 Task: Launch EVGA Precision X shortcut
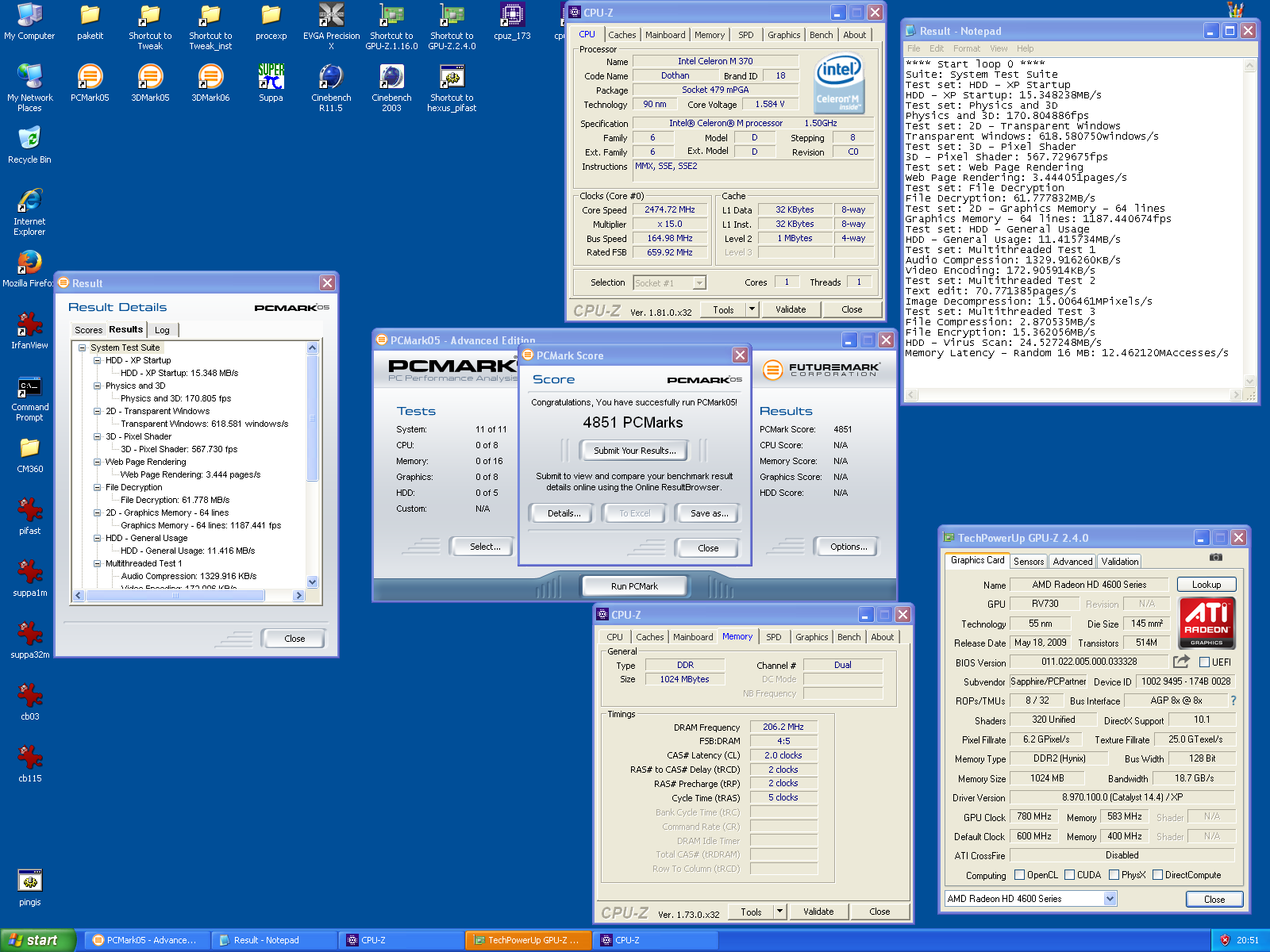[x=331, y=26]
